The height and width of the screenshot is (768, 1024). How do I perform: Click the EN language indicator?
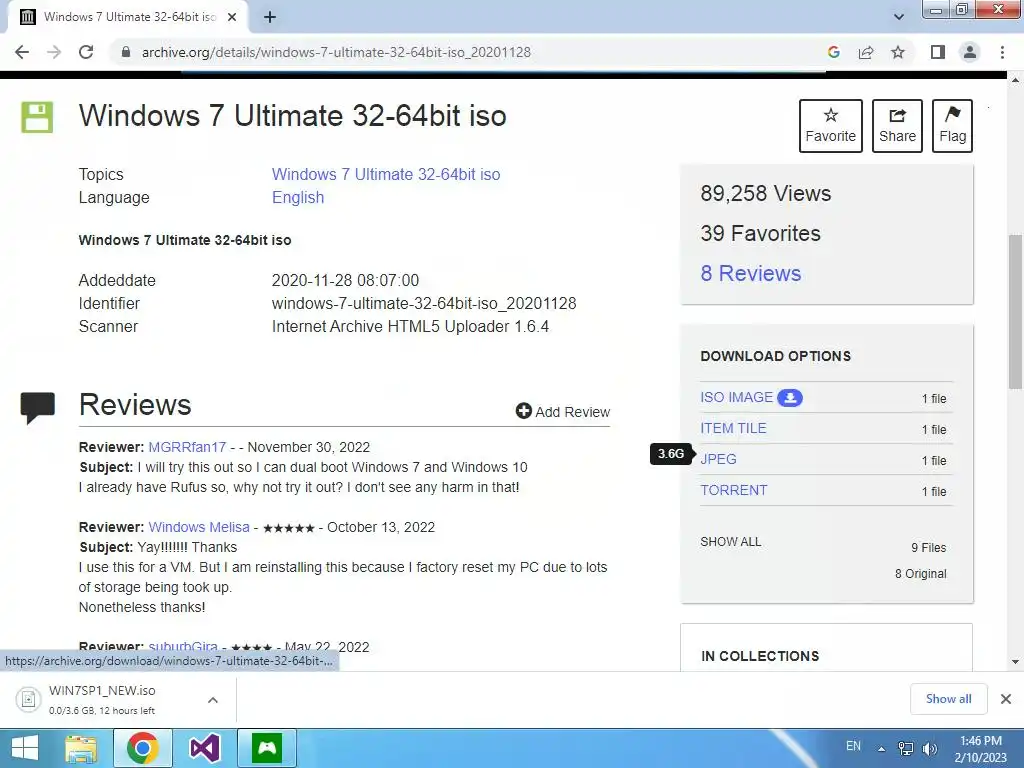click(853, 746)
